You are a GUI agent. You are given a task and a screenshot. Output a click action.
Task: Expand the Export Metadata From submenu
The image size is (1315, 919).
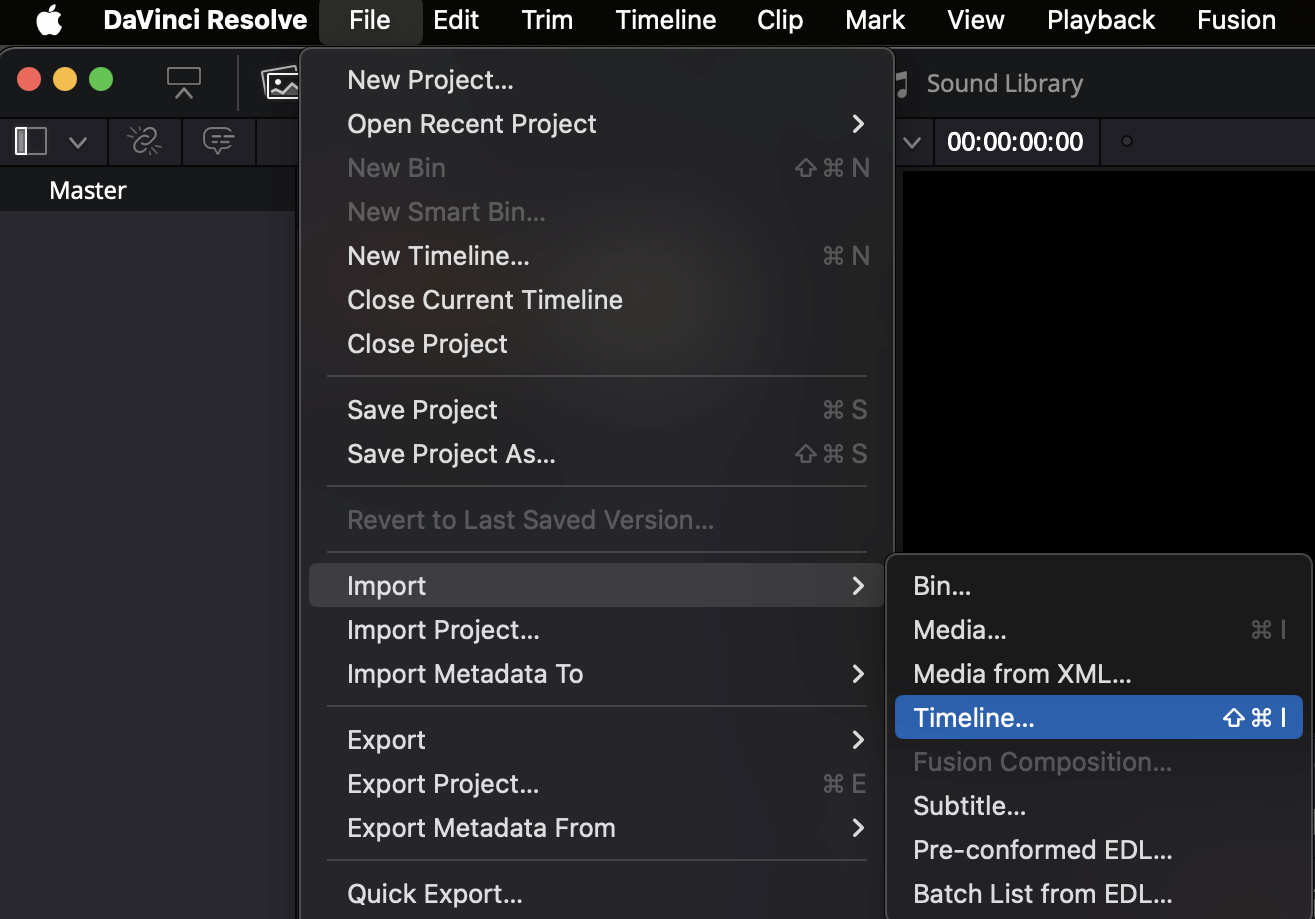click(x=596, y=828)
